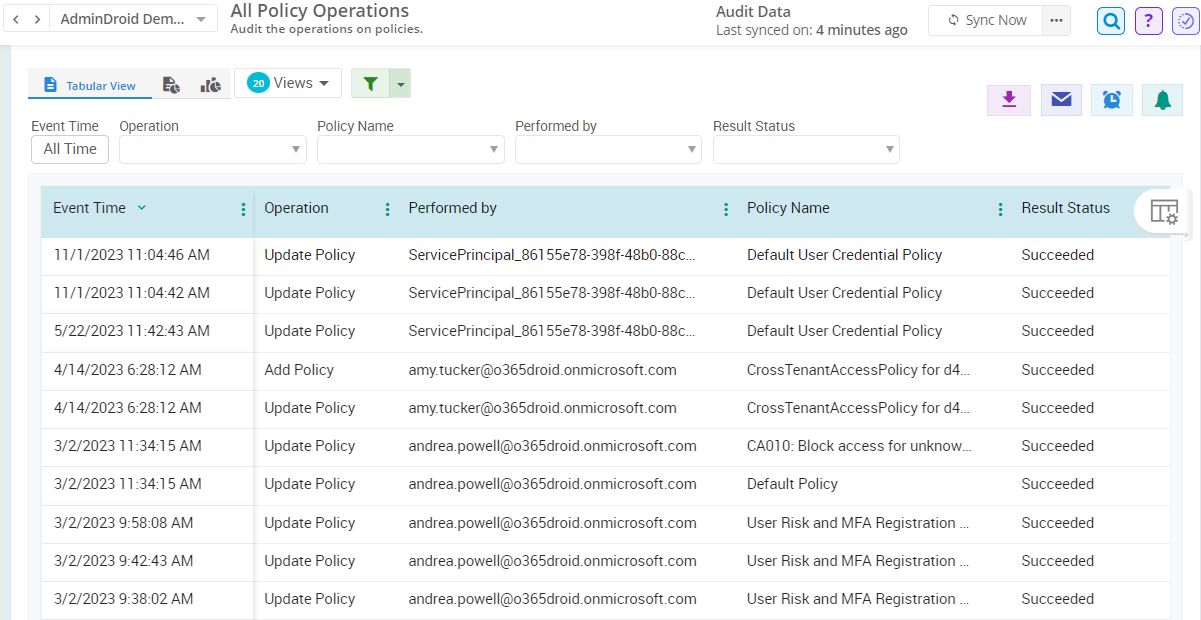This screenshot has height=620, width=1201.
Task: Apply the green filter funnel
Action: click(370, 83)
